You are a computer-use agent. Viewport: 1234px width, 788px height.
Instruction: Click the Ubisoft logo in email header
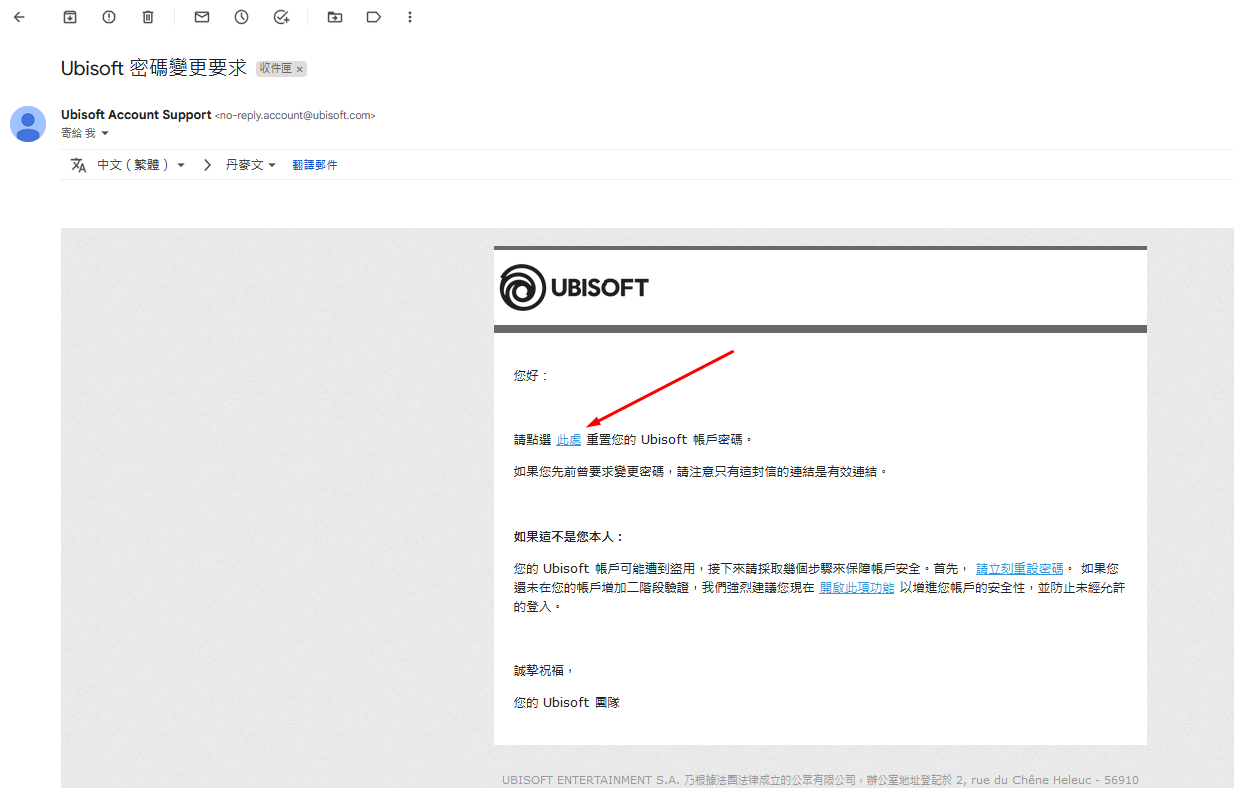(x=574, y=288)
